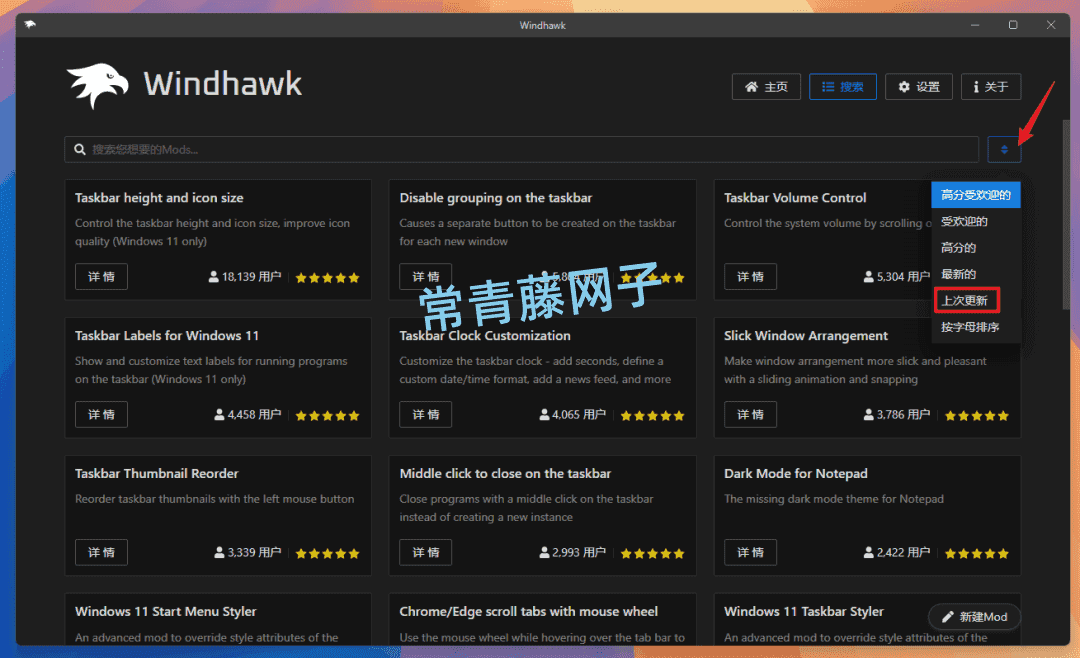
Task: Click user icon beside 4,065 用户
Action: pos(544,414)
